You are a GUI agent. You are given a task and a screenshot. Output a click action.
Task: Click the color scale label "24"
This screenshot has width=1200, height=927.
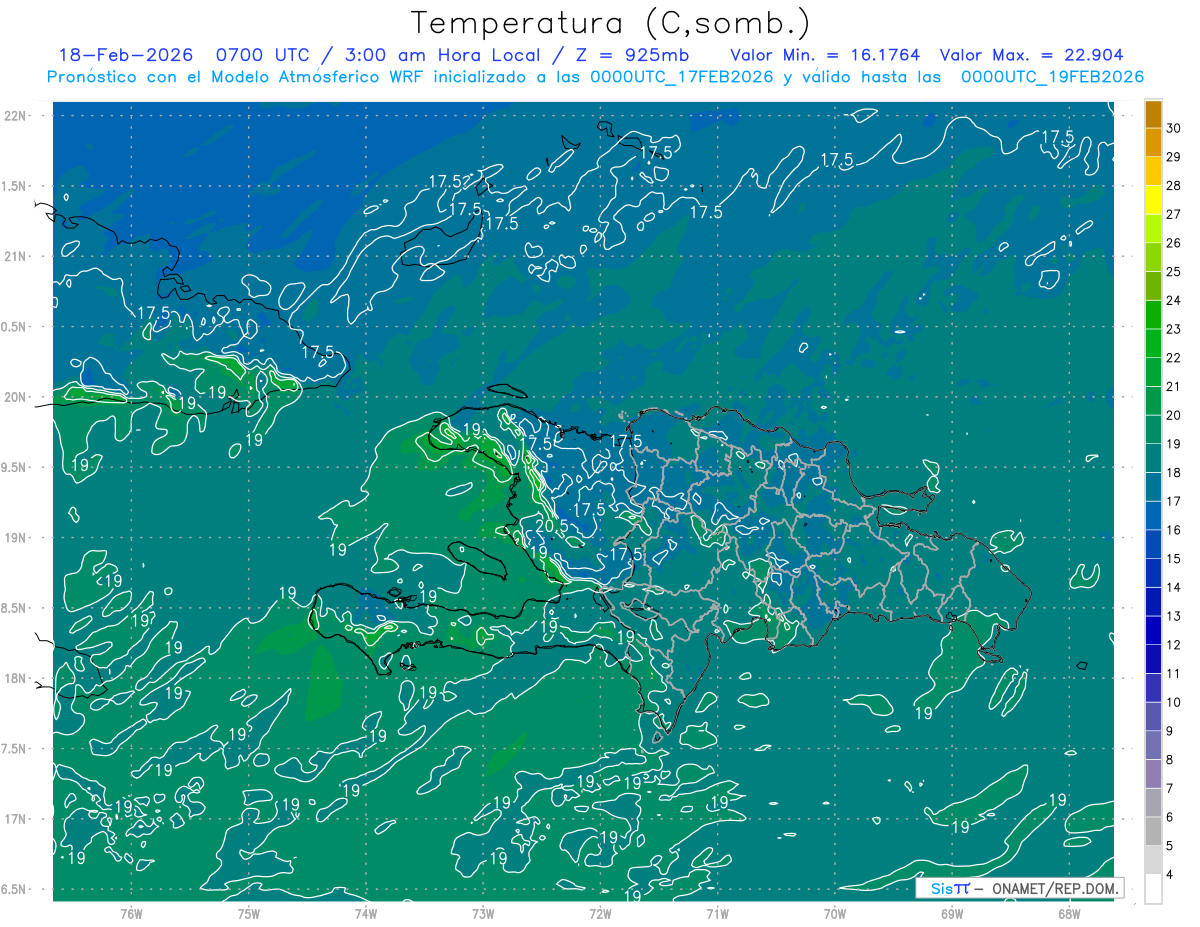coord(1174,301)
